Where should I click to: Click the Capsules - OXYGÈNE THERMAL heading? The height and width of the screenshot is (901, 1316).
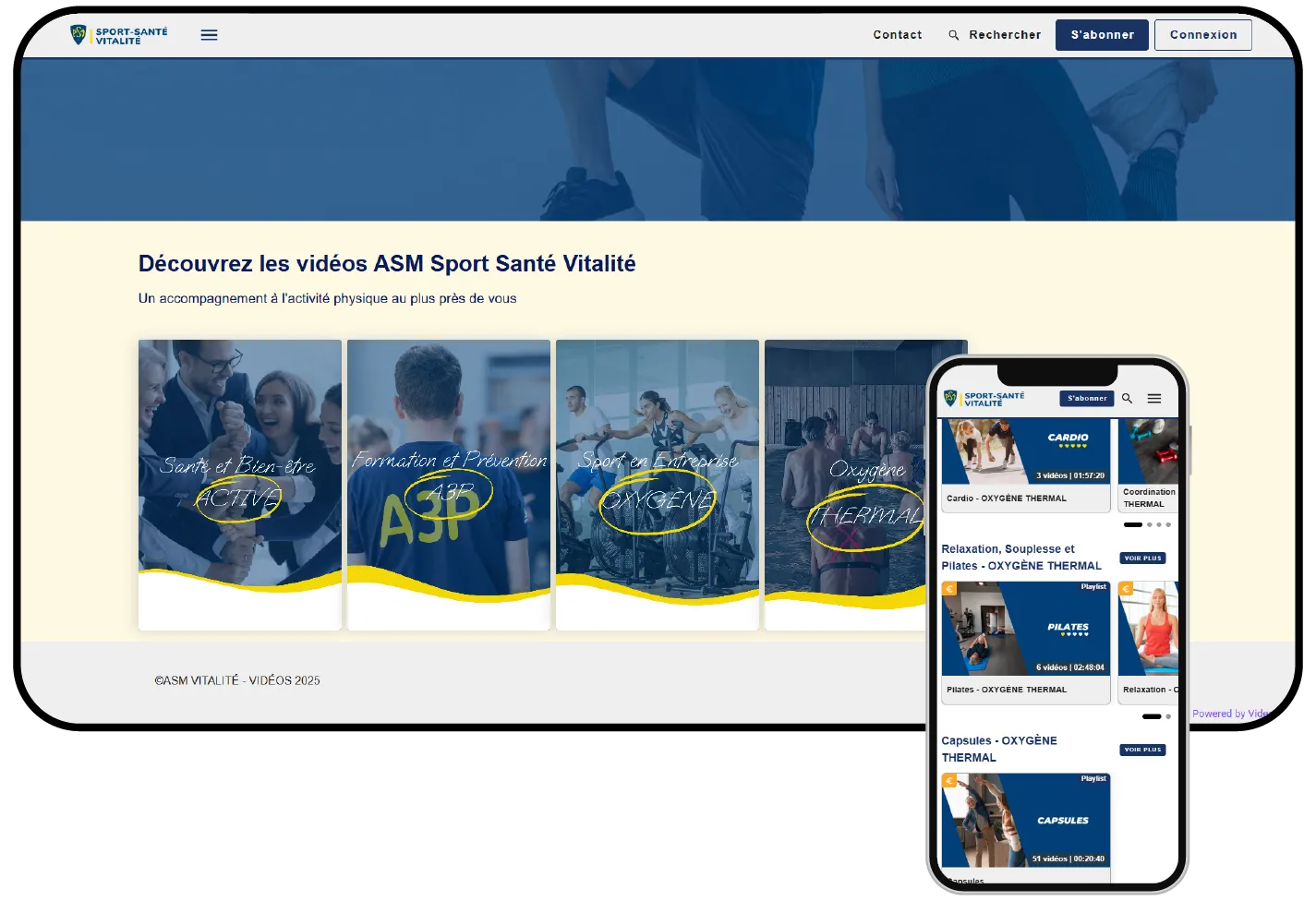point(999,750)
